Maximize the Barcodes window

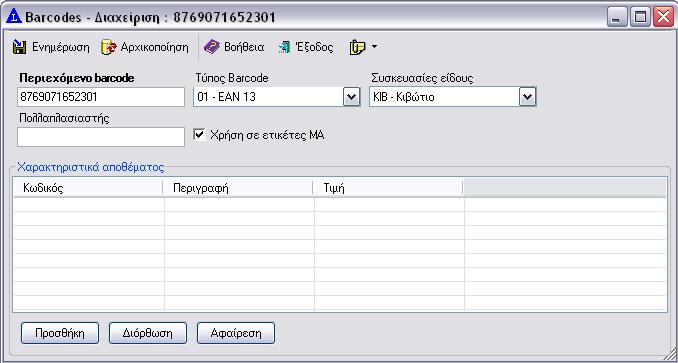pos(640,18)
